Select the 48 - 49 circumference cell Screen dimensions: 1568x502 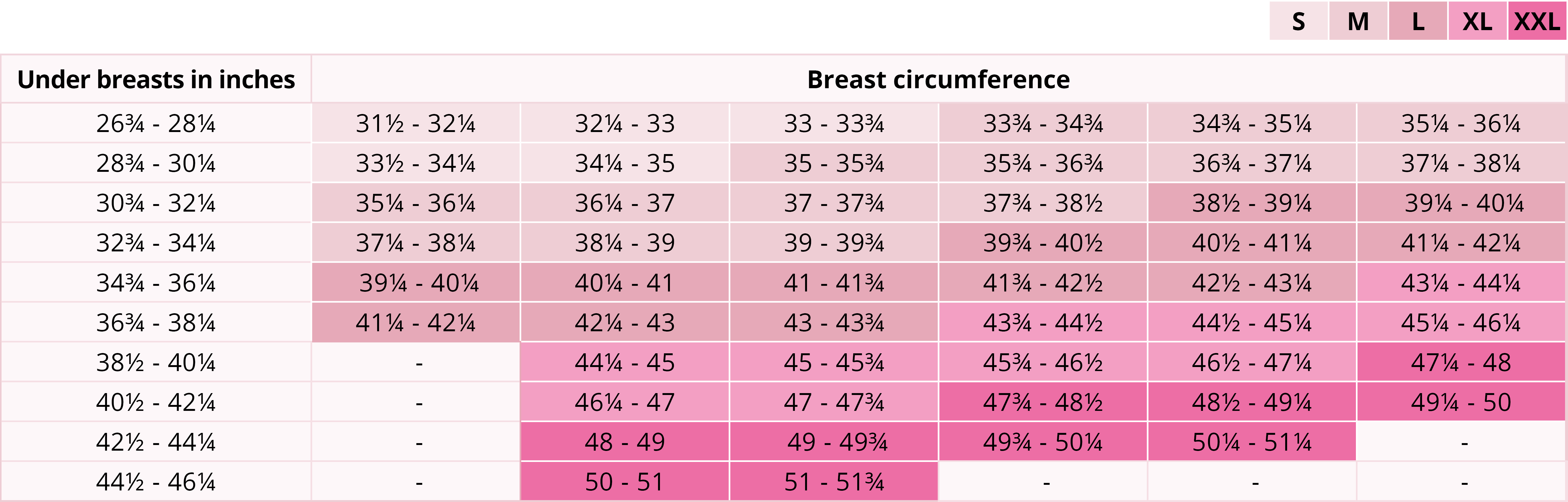(624, 442)
